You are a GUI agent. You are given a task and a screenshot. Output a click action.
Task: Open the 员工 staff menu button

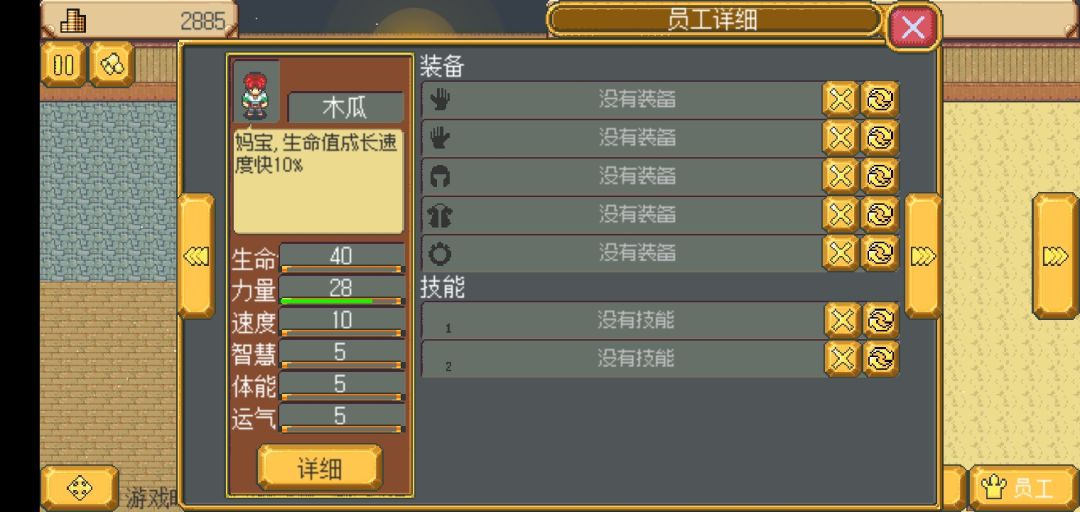tap(1024, 489)
